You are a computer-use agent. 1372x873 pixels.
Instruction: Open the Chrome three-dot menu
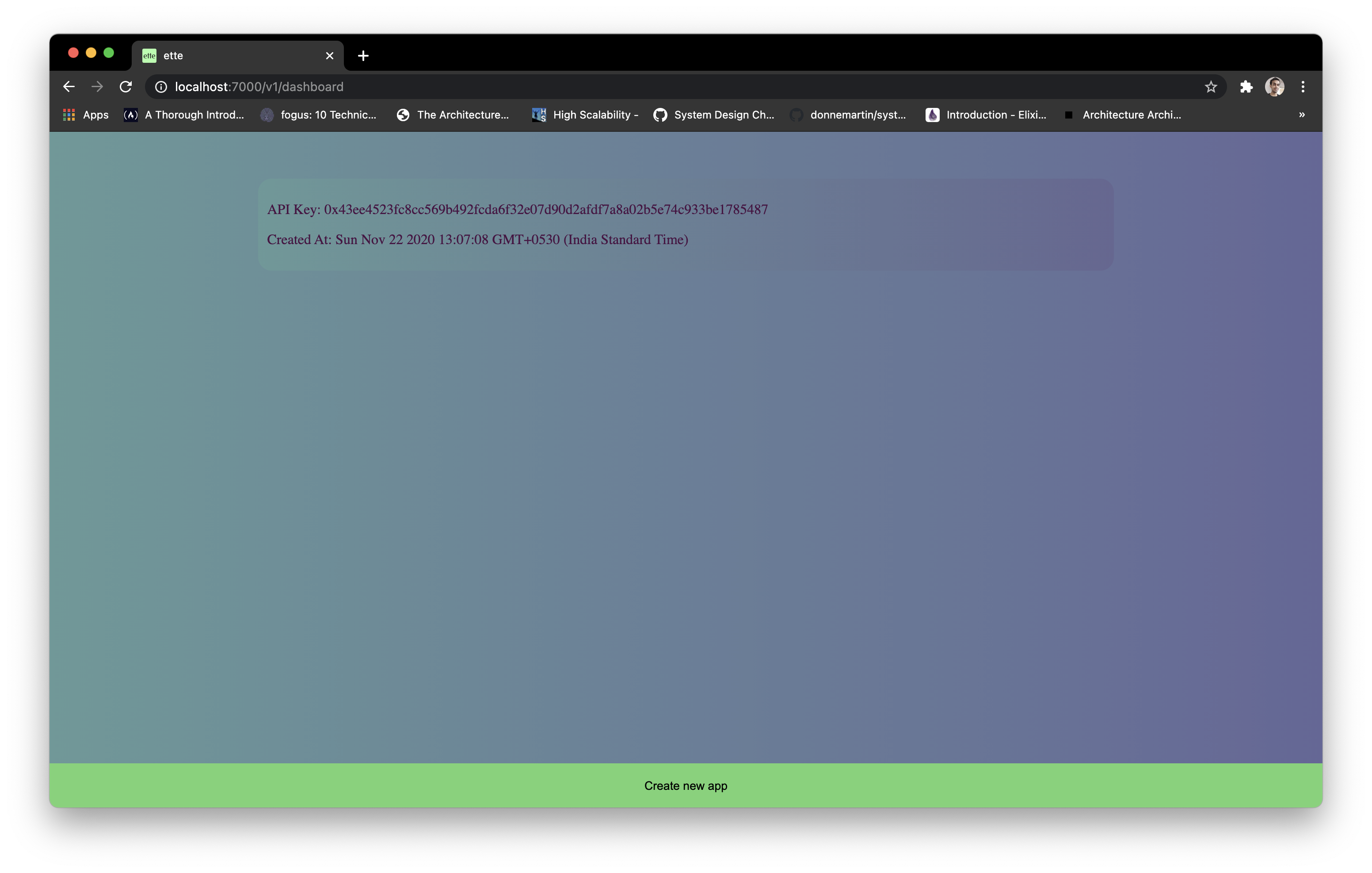[1303, 87]
